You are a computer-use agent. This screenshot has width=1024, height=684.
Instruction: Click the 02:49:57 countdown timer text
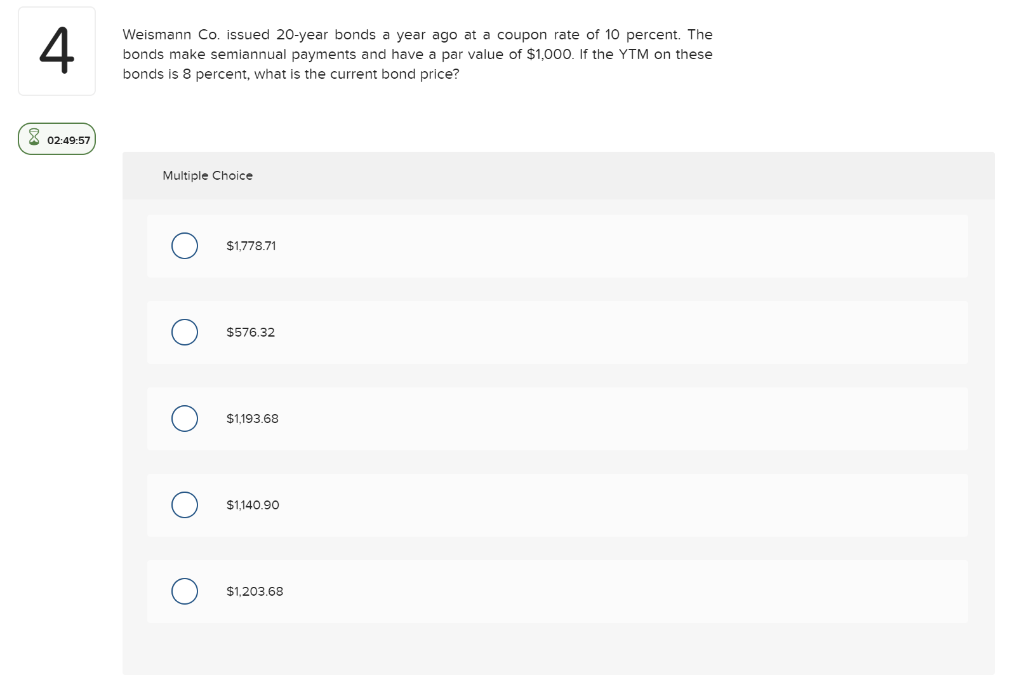[x=68, y=140]
